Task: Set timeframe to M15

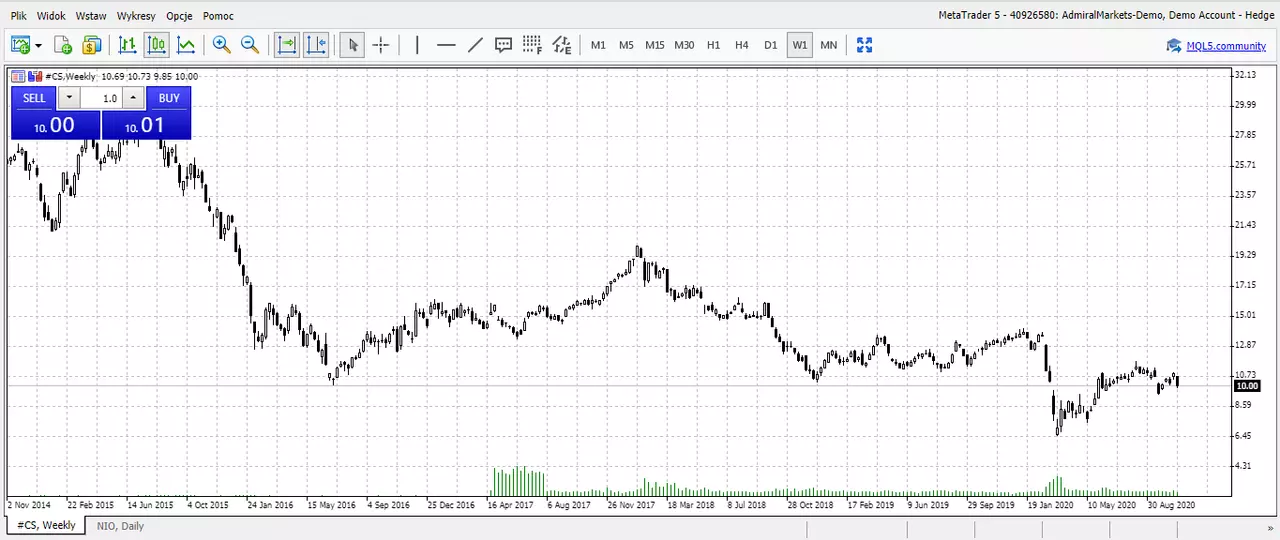Action: (655, 45)
